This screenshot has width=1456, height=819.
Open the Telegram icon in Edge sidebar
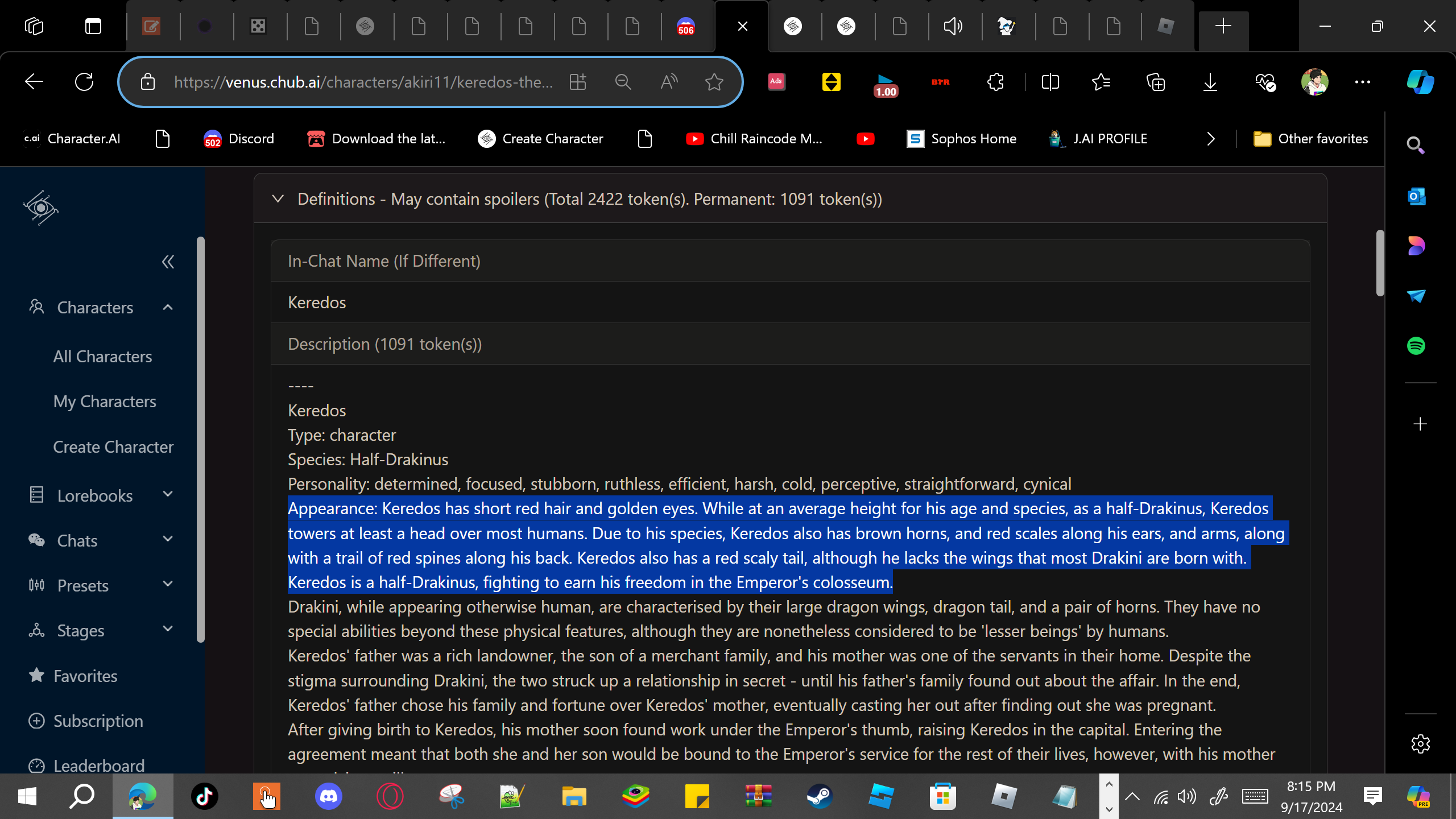click(x=1416, y=296)
